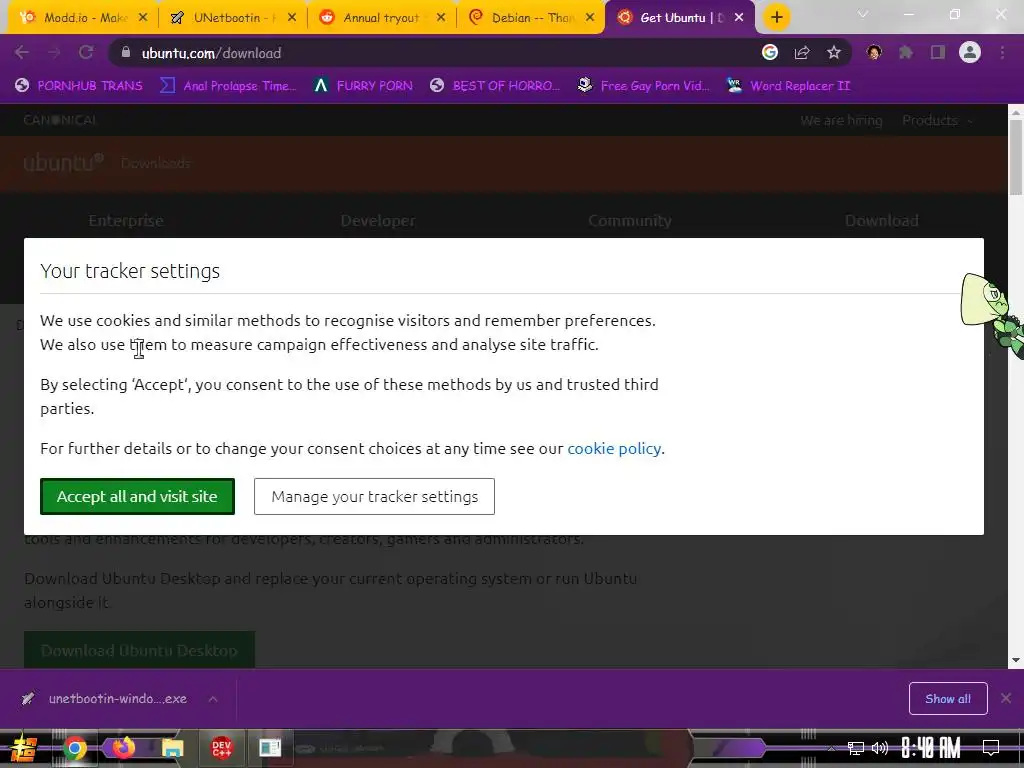
Task: Click the taskbar clock 8:48 AM
Action: pos(931,748)
